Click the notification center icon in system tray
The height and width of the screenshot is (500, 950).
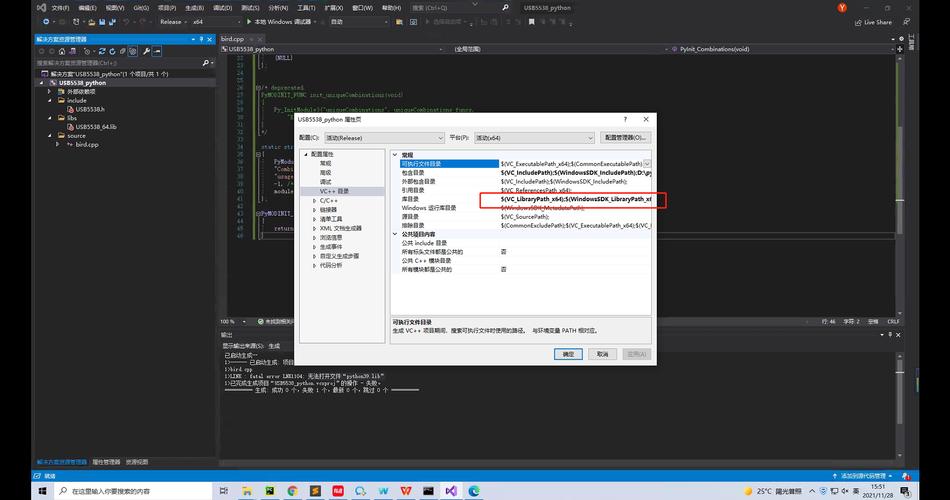pos(905,491)
